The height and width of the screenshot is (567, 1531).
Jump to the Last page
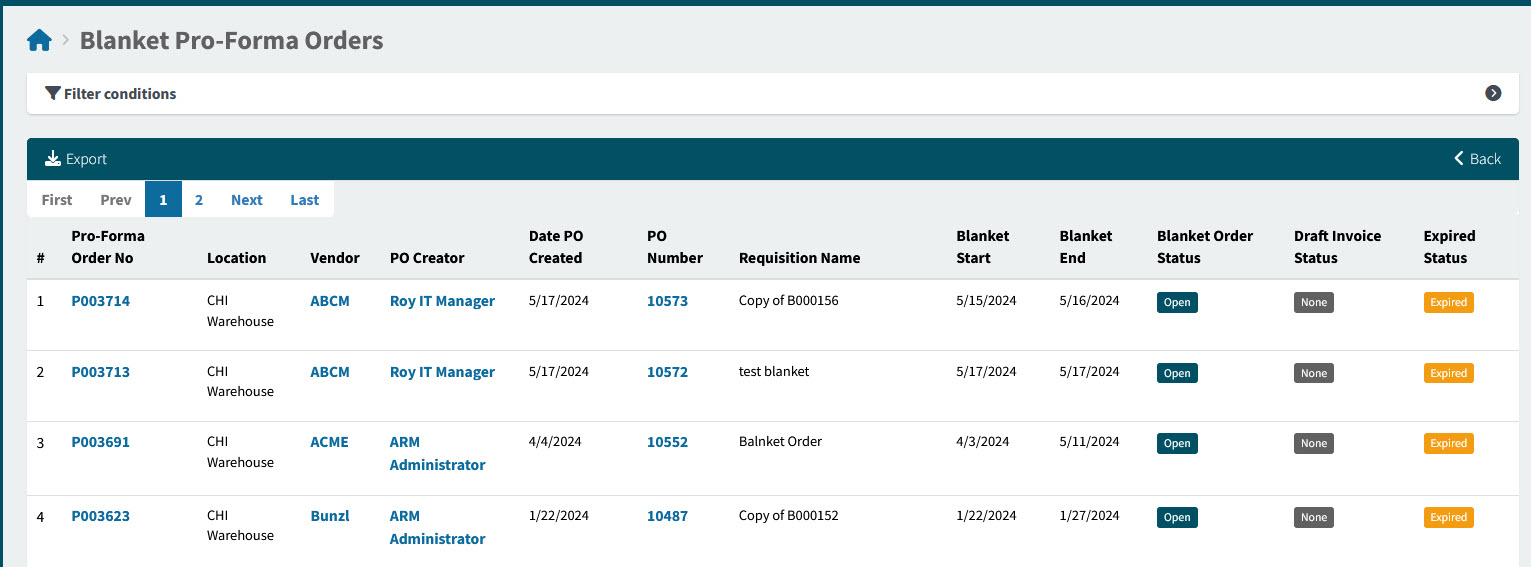coord(305,200)
